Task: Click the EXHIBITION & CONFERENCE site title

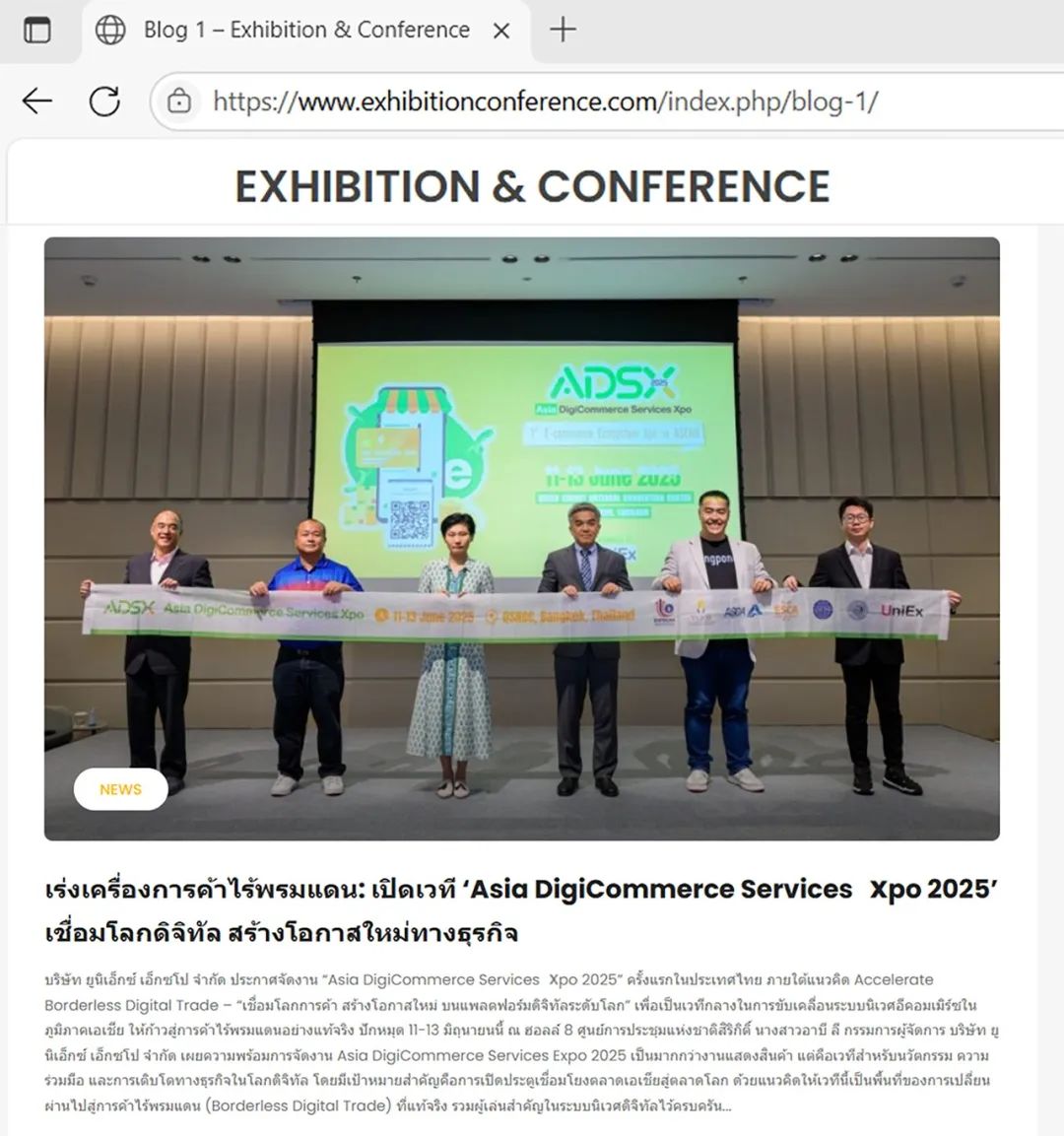Action: pyautogui.click(x=532, y=186)
